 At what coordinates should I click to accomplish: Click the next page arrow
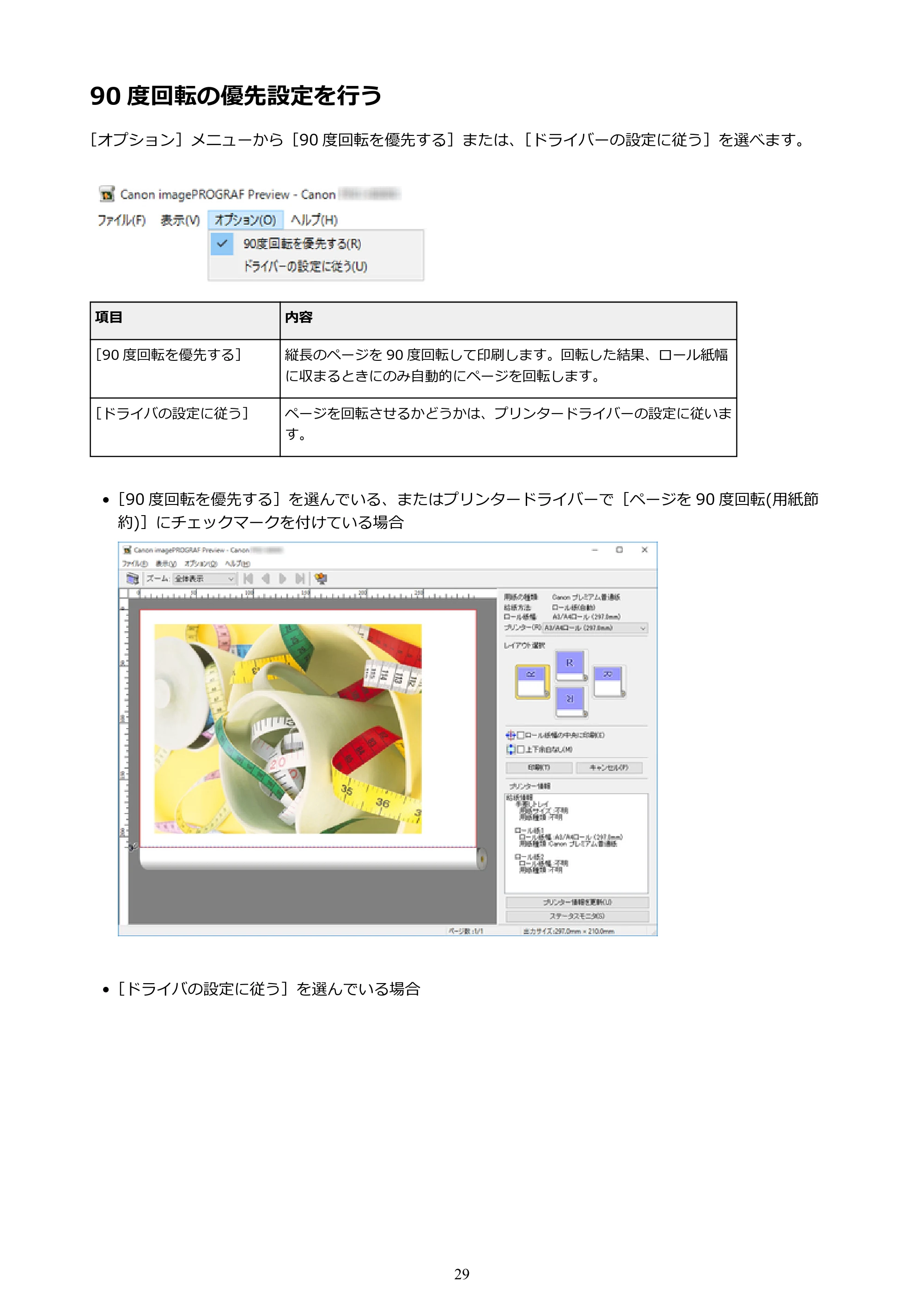click(x=282, y=578)
